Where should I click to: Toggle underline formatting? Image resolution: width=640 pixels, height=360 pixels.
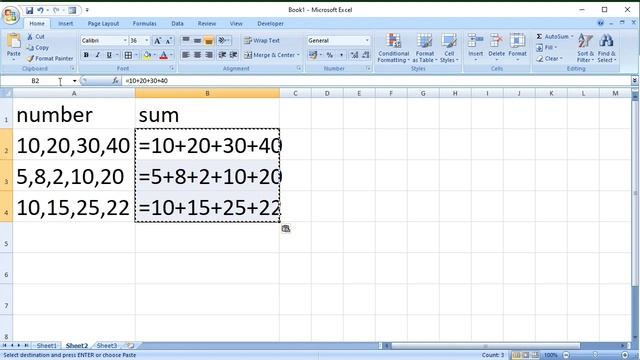tap(109, 55)
